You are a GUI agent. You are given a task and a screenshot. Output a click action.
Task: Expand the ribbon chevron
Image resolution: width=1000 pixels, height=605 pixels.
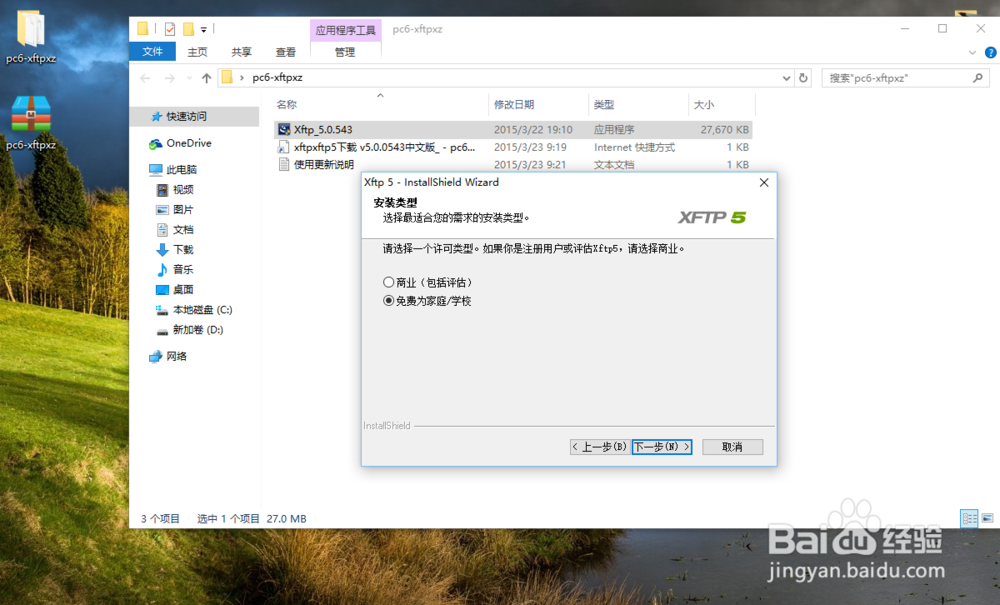972,52
